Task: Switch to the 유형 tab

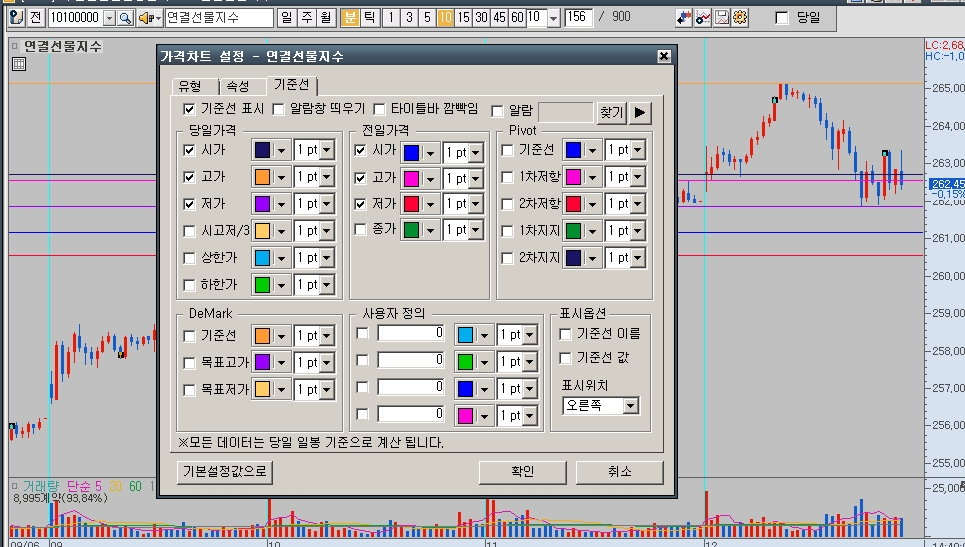Action: (190, 86)
